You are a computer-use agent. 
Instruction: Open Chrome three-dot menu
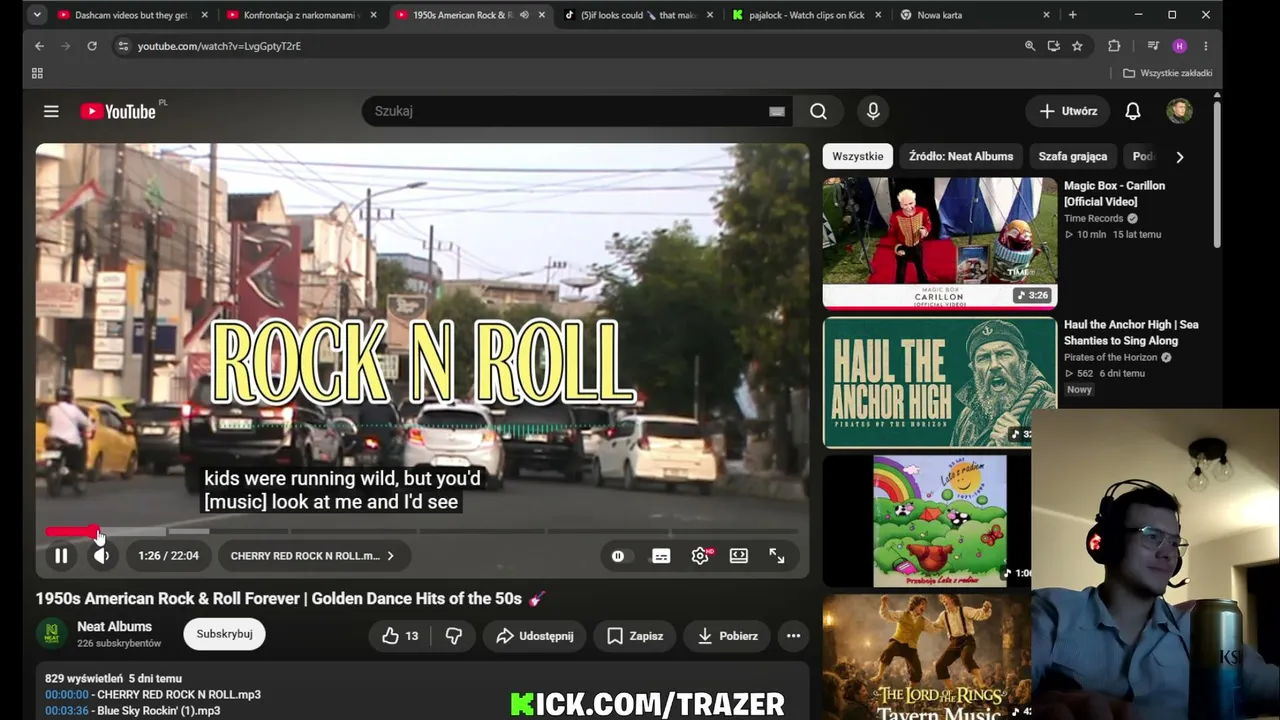pos(1205,46)
